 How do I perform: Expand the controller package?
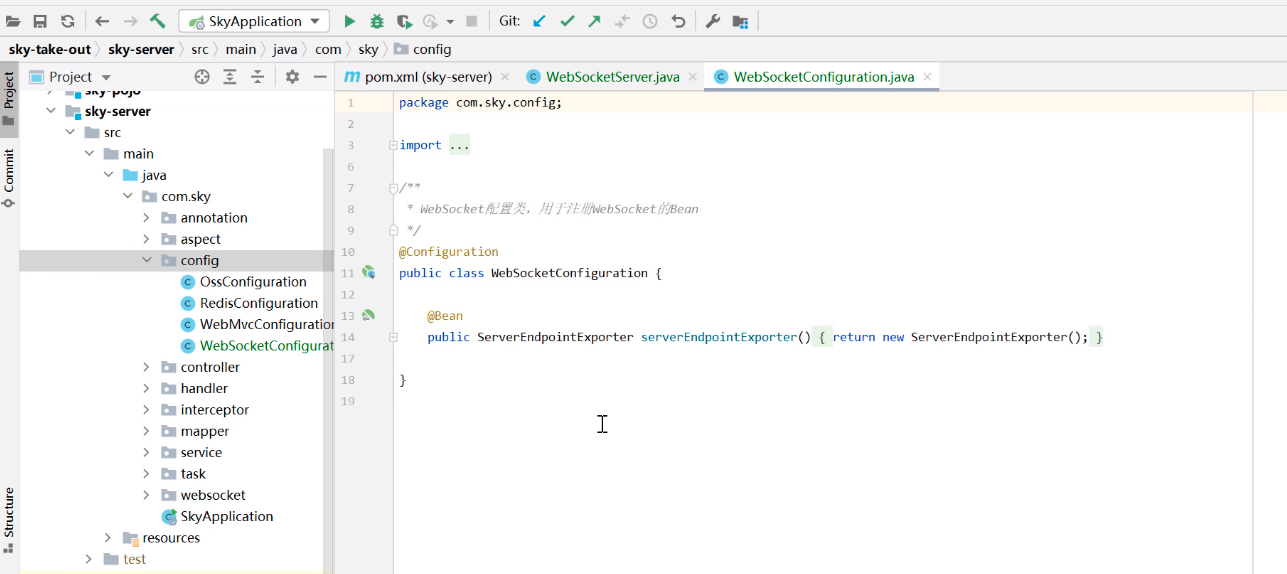(x=146, y=367)
